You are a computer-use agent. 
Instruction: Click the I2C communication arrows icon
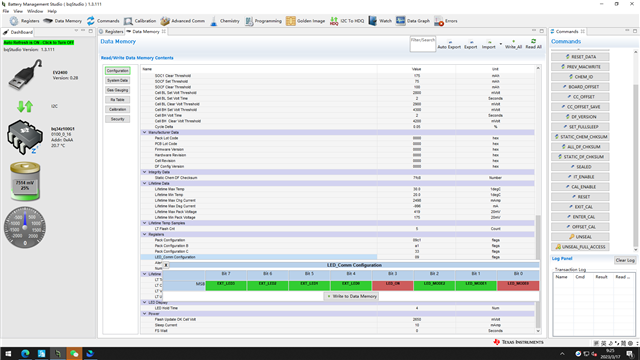[25, 107]
